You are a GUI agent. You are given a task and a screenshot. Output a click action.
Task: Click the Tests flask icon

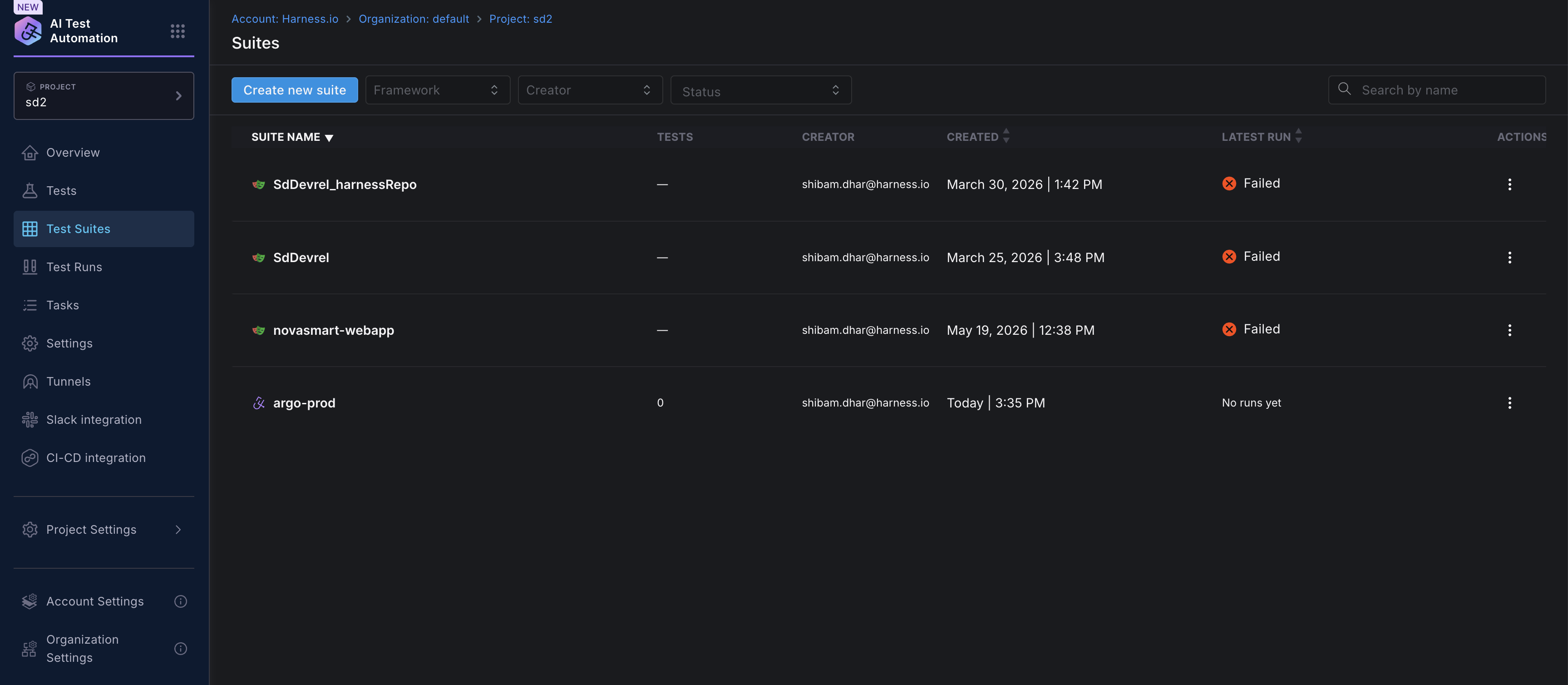[x=30, y=191]
